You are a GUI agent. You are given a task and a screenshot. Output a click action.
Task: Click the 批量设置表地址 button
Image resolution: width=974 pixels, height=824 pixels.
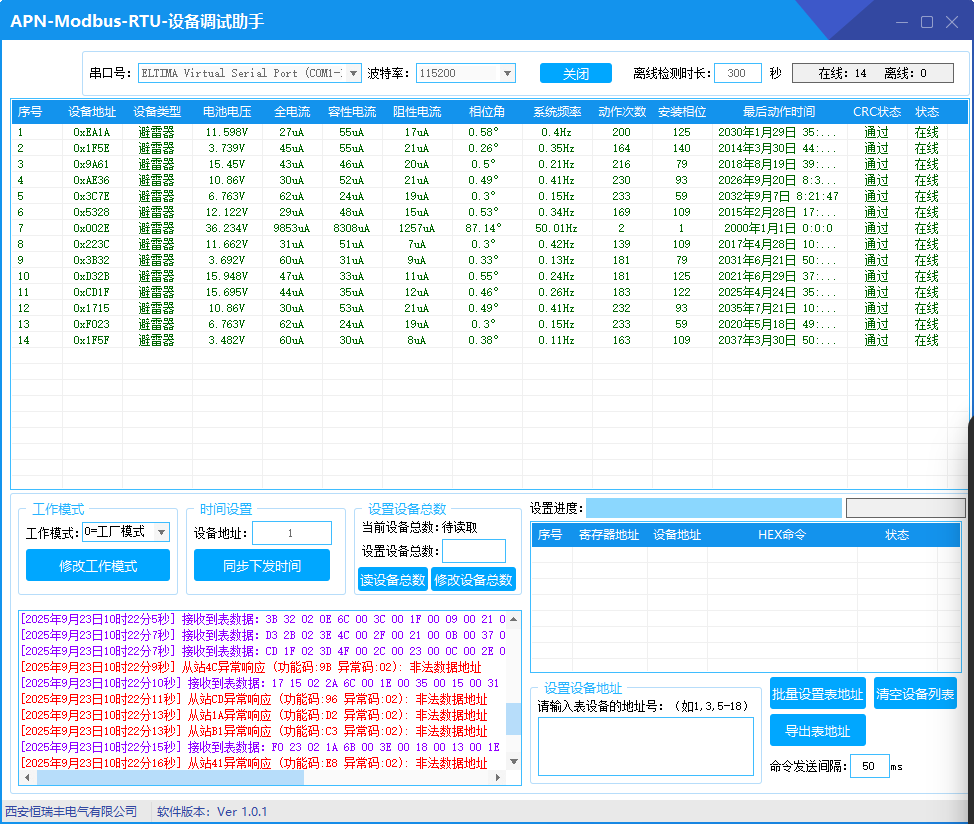pos(817,694)
